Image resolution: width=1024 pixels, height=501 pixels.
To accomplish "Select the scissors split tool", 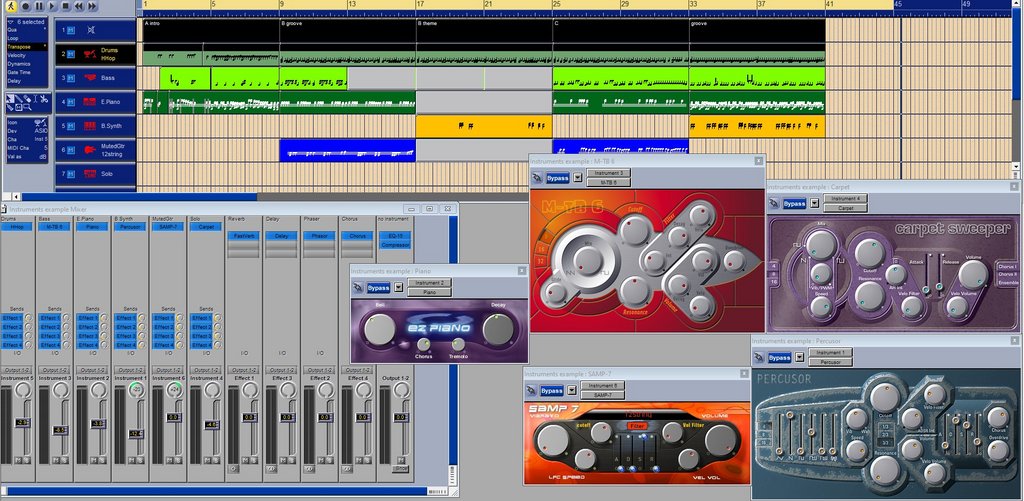I will point(42,99).
